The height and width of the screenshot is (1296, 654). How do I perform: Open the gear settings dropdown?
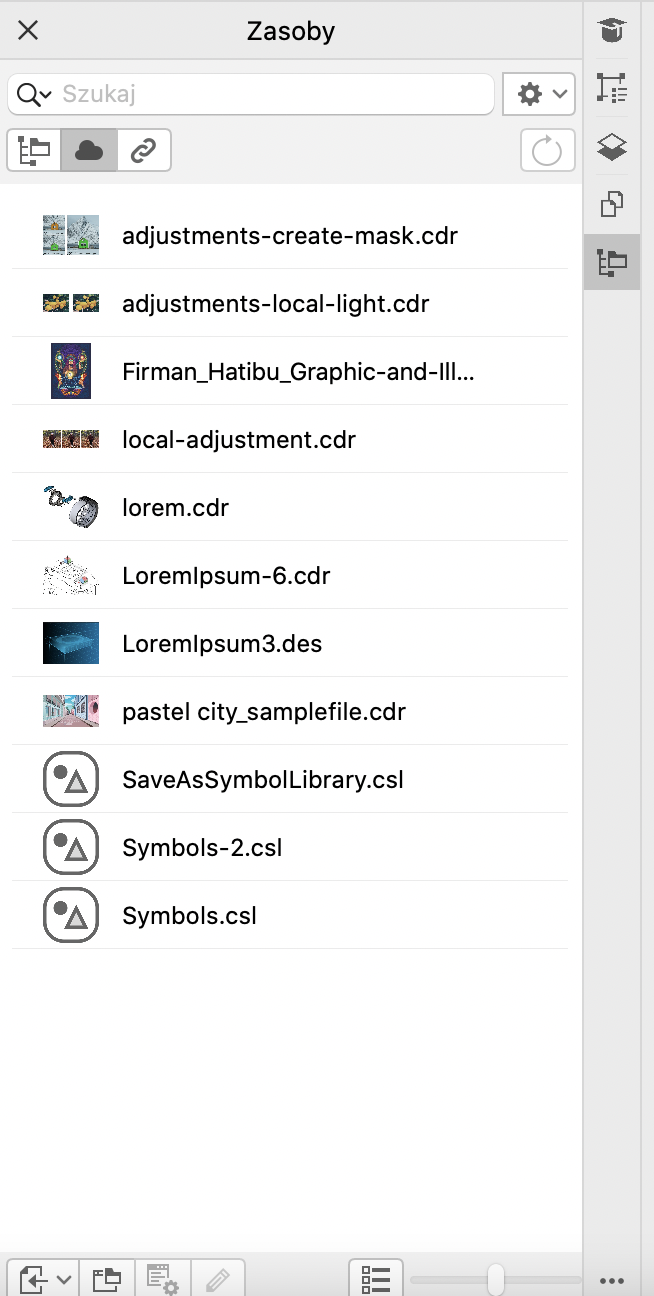click(x=539, y=94)
